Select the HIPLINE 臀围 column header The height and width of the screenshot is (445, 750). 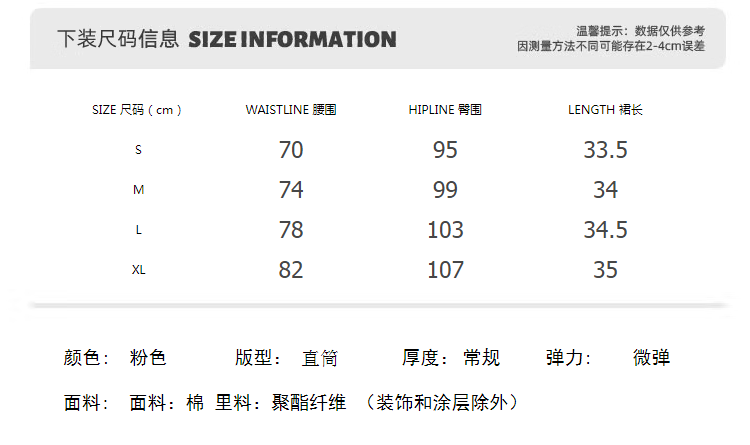(x=445, y=110)
